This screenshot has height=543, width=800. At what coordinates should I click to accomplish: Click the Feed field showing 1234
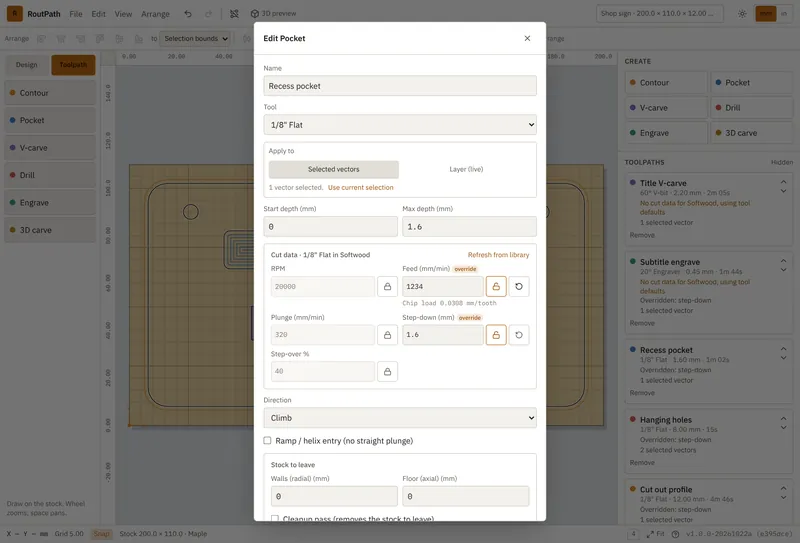tap(443, 286)
